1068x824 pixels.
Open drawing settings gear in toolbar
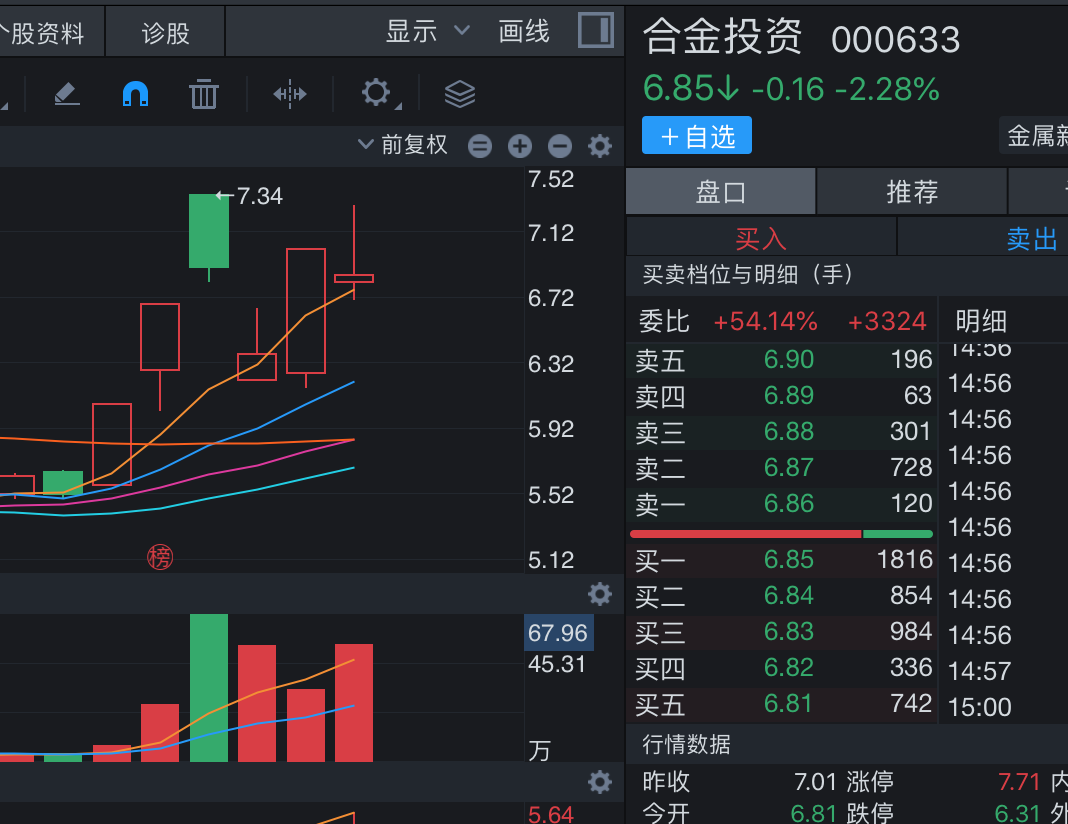[377, 93]
